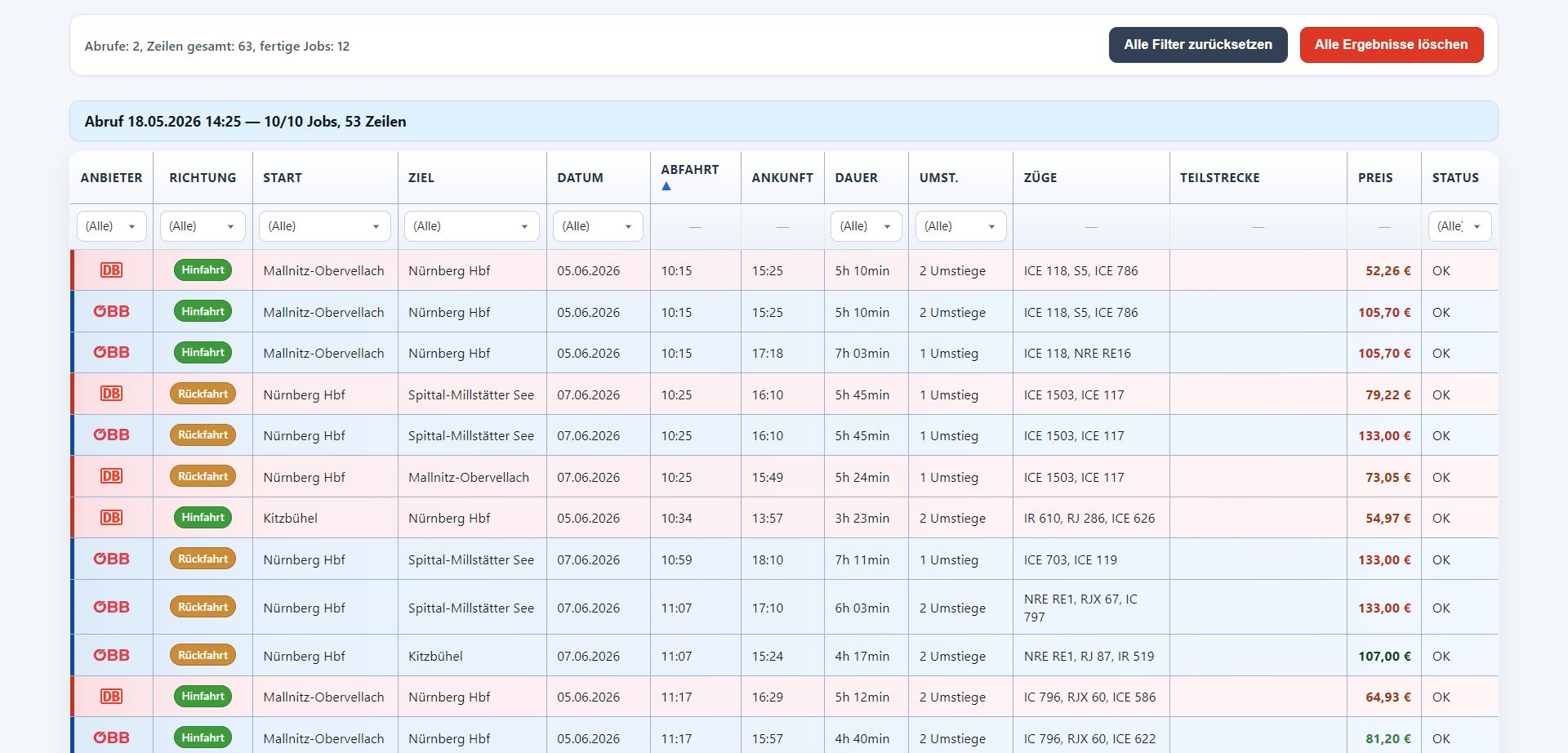Sort by Anbieter column header

click(x=111, y=177)
